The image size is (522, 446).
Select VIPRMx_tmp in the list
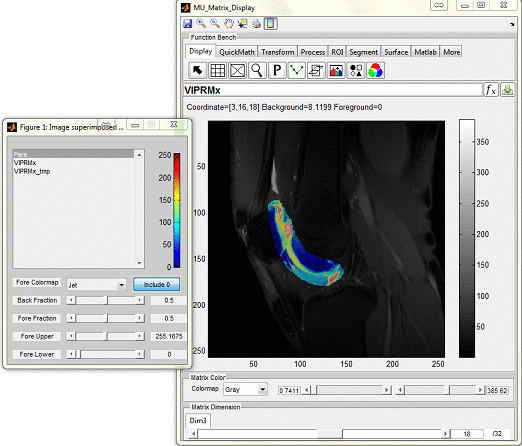32,171
